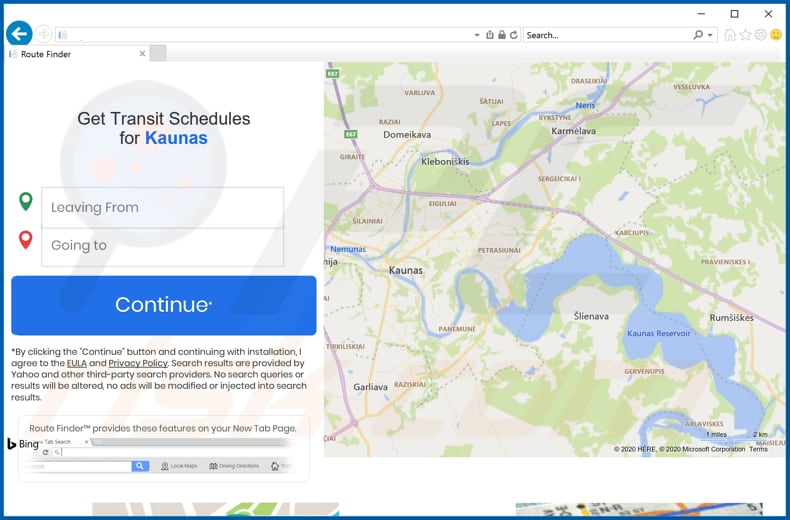Viewport: 790px width, 520px height.
Task: Click the Bing logo
Action: tap(23, 444)
